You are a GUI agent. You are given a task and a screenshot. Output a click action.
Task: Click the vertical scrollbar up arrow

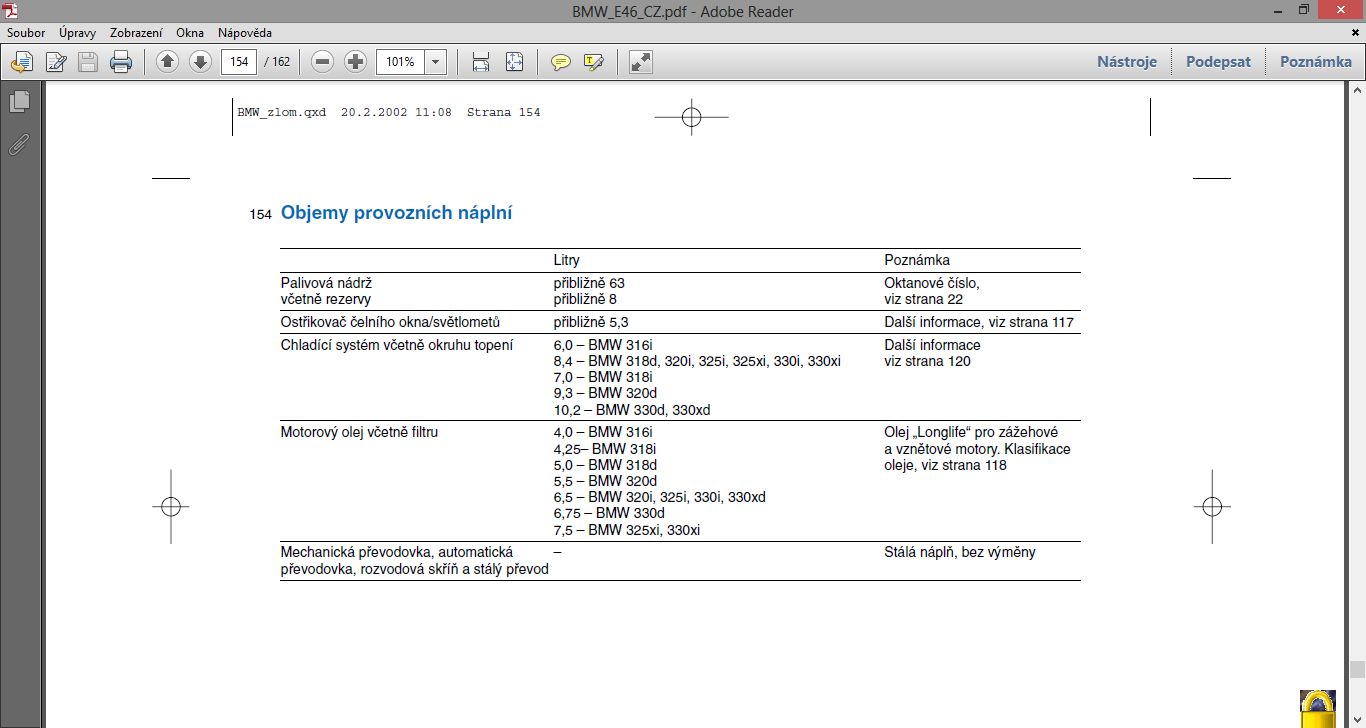pyautogui.click(x=1357, y=91)
